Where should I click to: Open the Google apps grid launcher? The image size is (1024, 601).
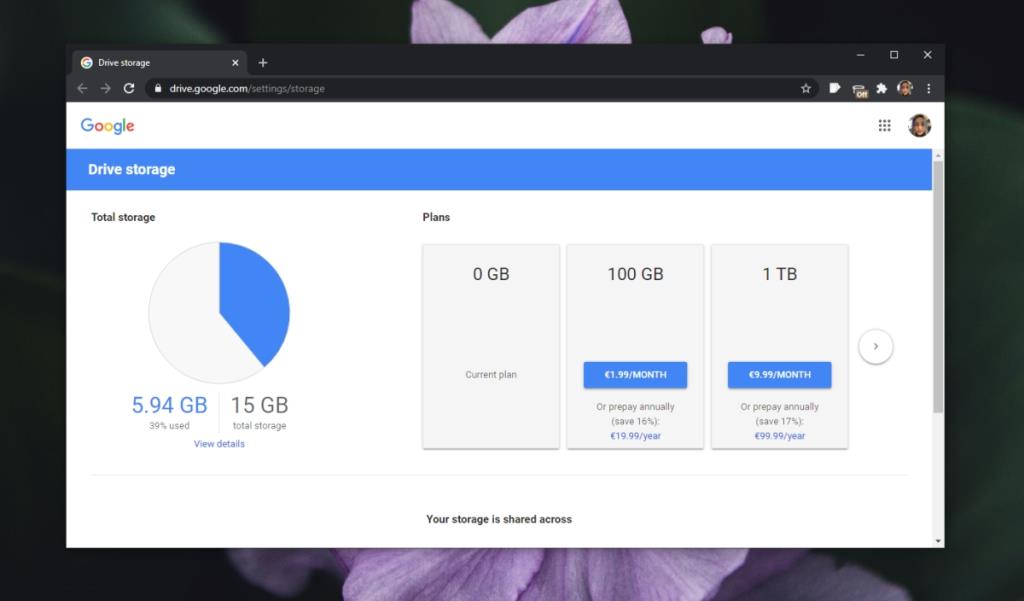(x=884, y=125)
